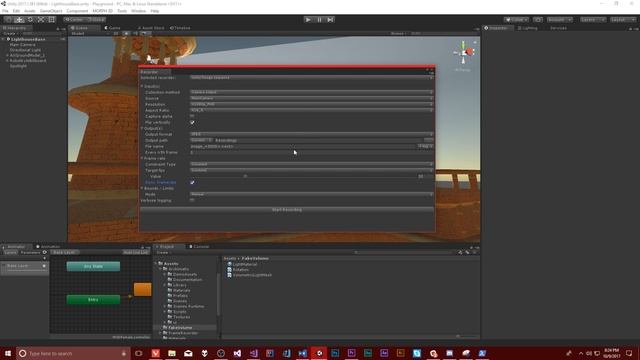The image size is (640, 360).
Task: Open the Component menu
Action: 77,11
